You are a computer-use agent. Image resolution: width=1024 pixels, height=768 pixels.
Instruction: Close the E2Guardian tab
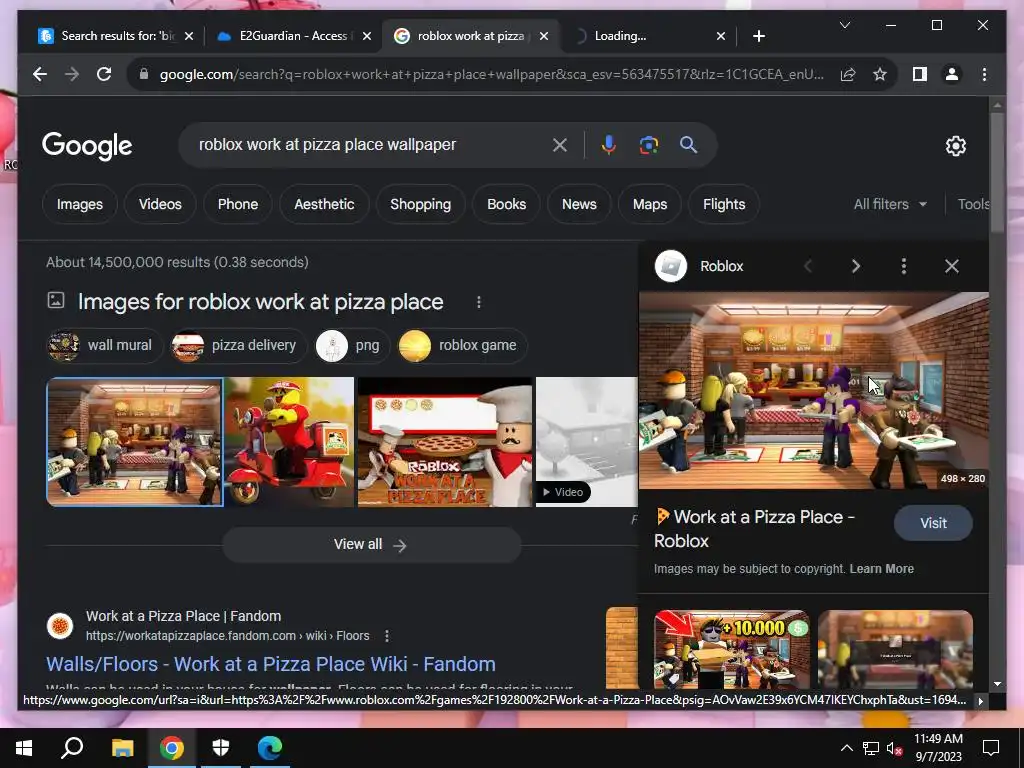click(x=367, y=36)
